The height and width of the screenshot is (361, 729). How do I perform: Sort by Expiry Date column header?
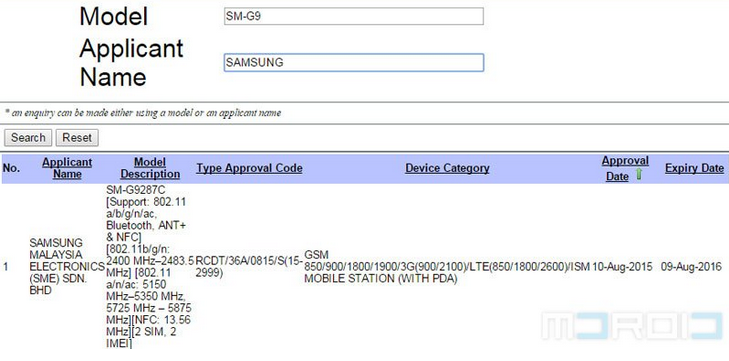pos(694,168)
